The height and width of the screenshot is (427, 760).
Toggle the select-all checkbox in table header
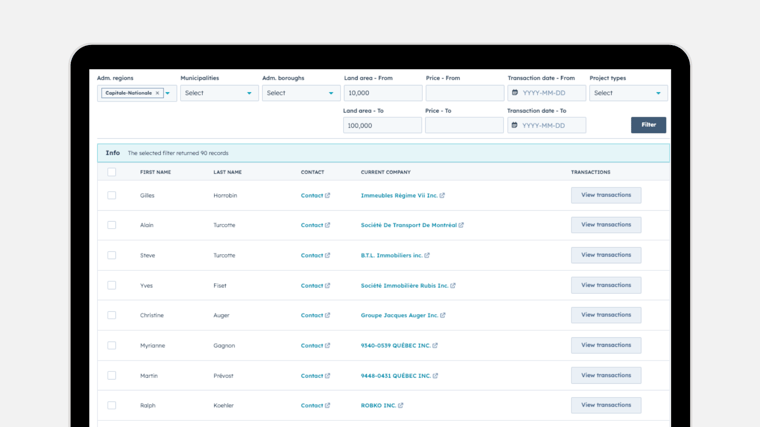(x=111, y=172)
